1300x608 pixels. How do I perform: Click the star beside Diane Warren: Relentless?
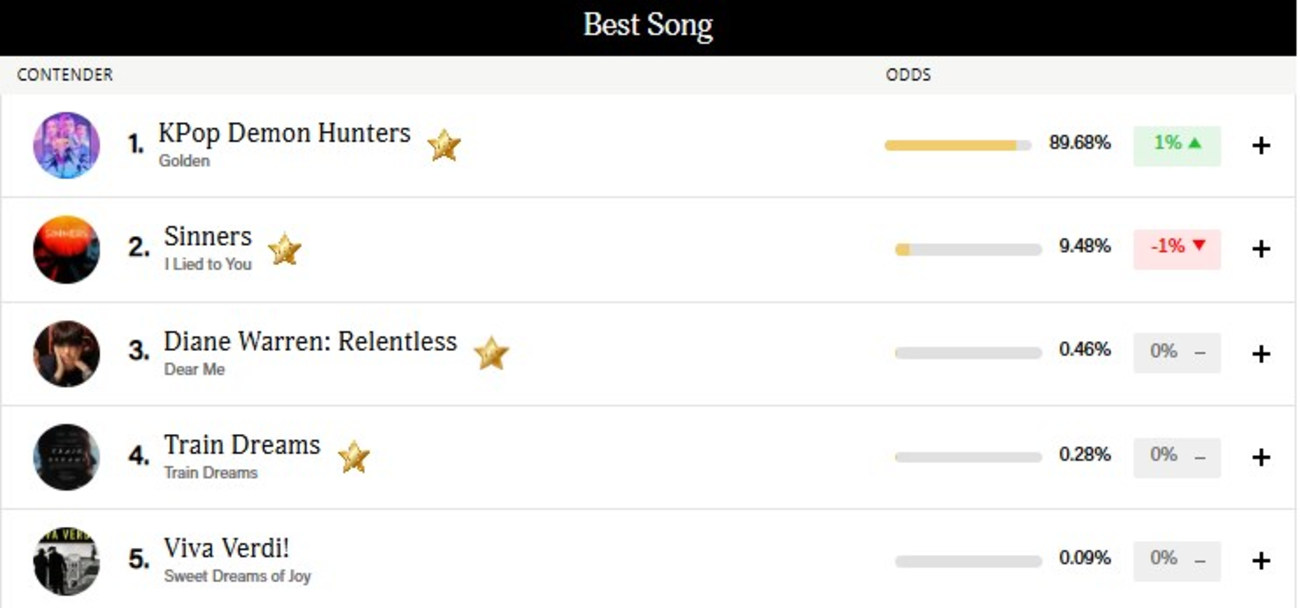(x=491, y=353)
